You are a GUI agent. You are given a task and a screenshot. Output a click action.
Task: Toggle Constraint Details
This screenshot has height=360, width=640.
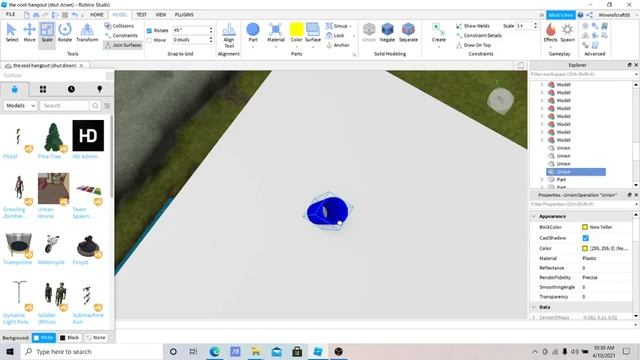(479, 36)
